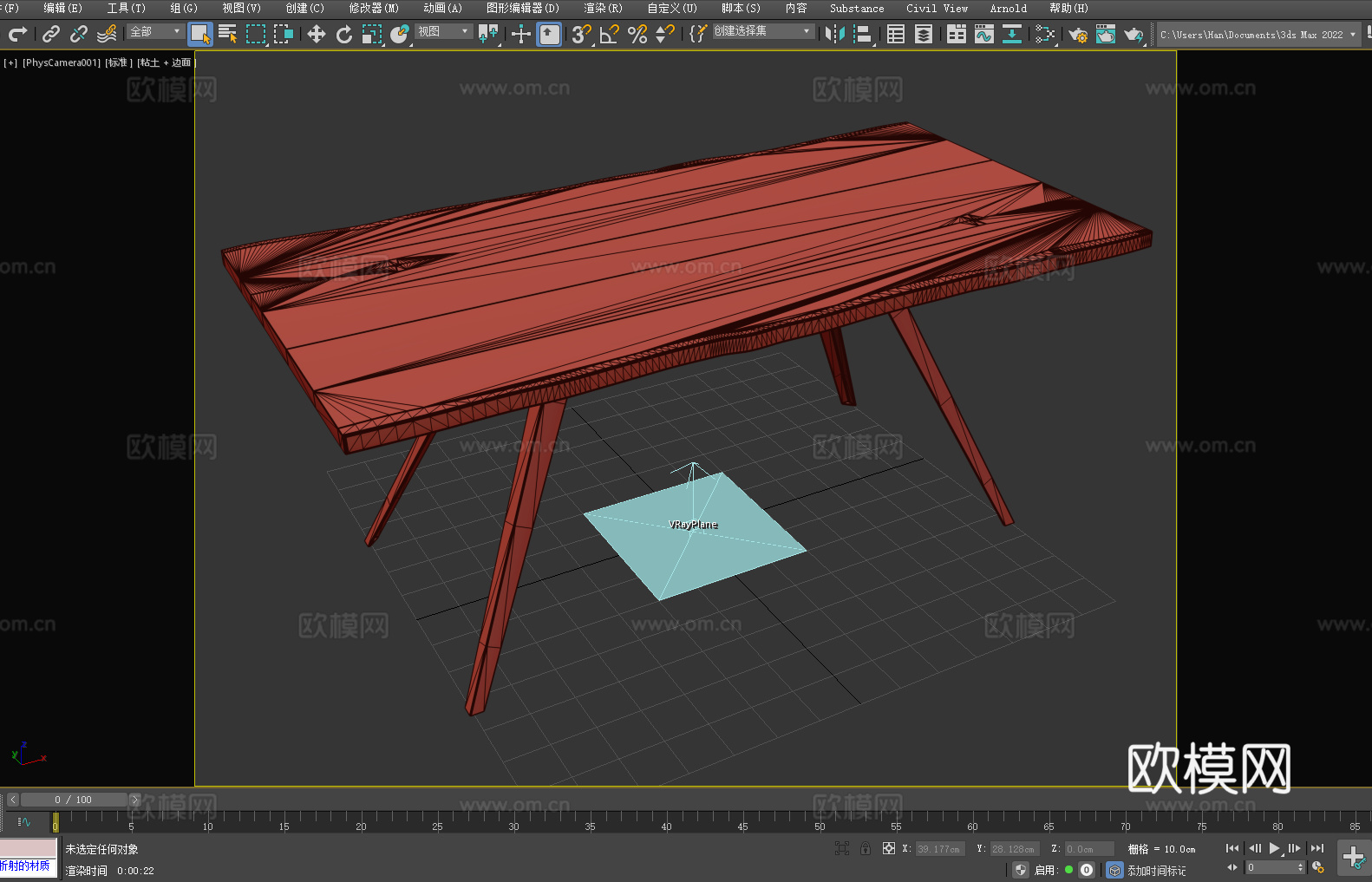Play the animation
The height and width of the screenshot is (882, 1372).
[1274, 848]
